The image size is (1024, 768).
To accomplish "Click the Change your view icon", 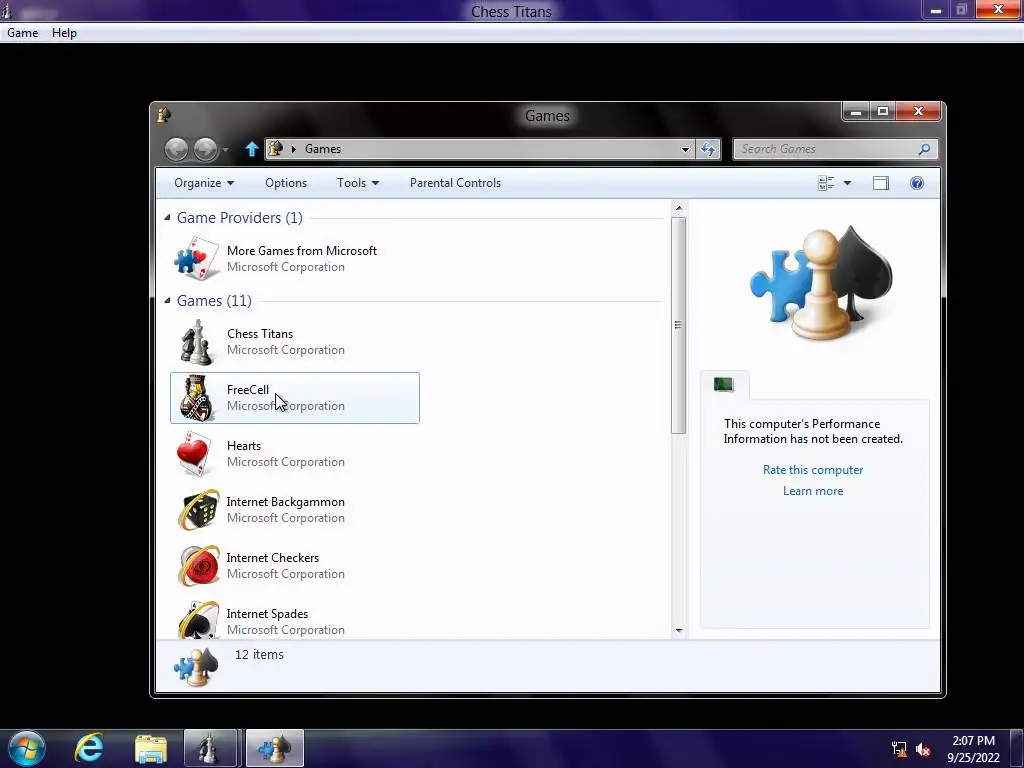I will (826, 184).
